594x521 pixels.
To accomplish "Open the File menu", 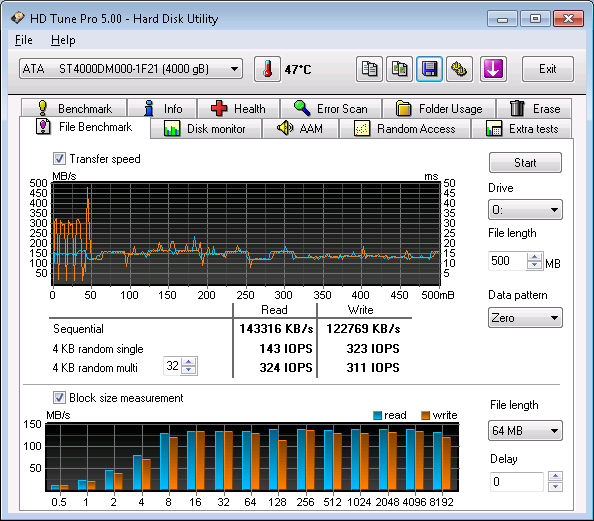I will coord(23,40).
